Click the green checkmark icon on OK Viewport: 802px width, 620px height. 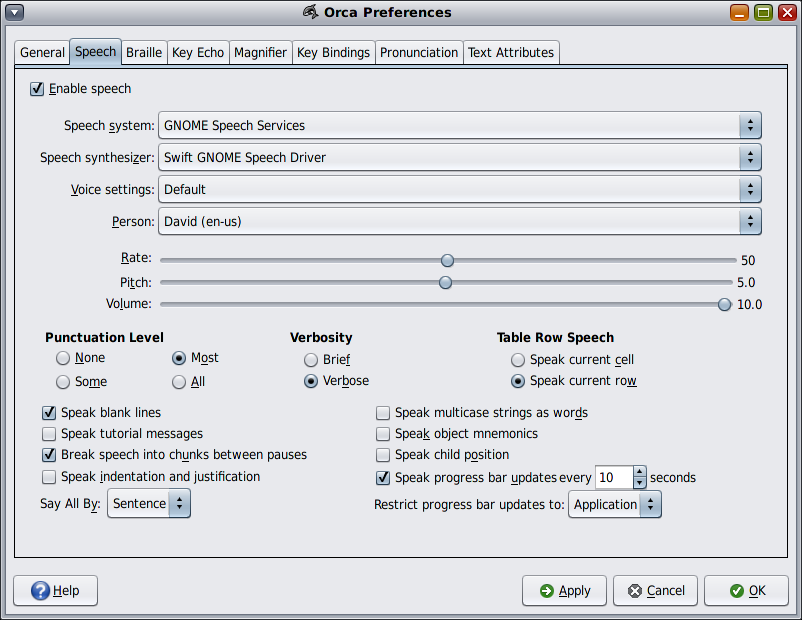click(x=736, y=591)
